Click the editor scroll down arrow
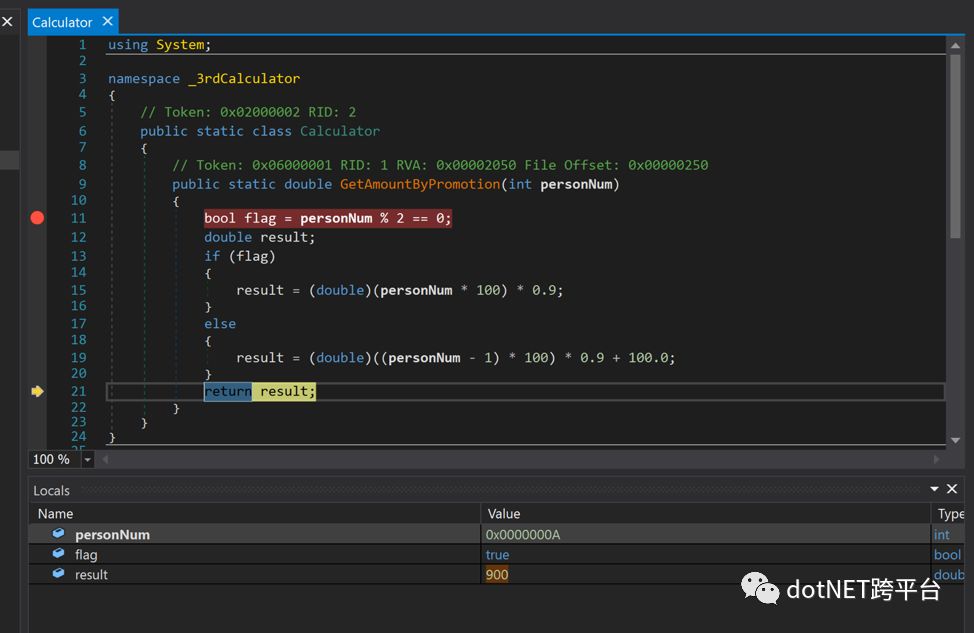This screenshot has height=633, width=974. 955,440
